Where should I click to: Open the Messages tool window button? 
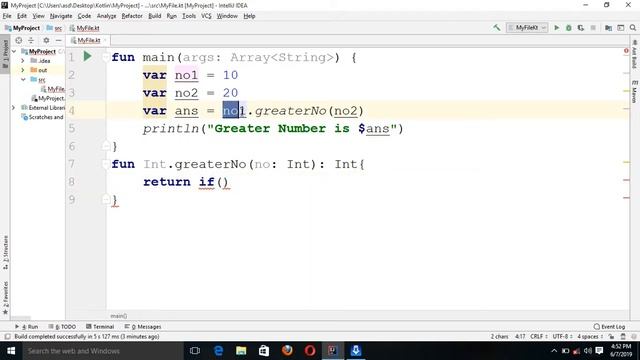(143, 327)
